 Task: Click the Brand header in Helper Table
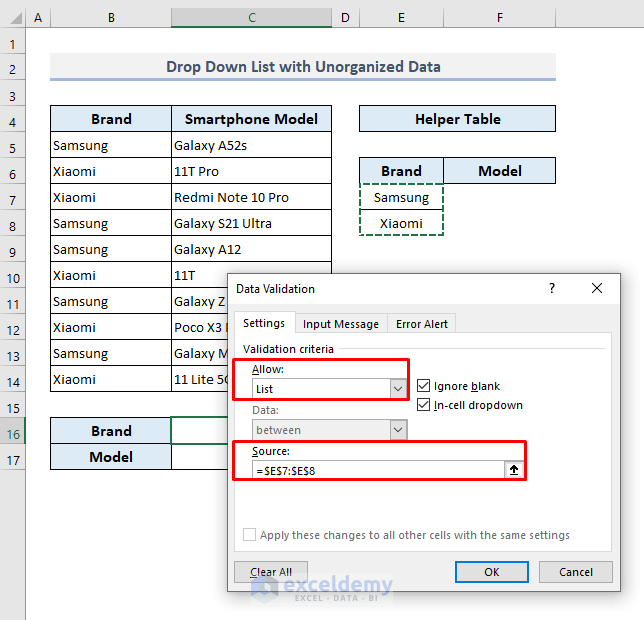click(401, 171)
